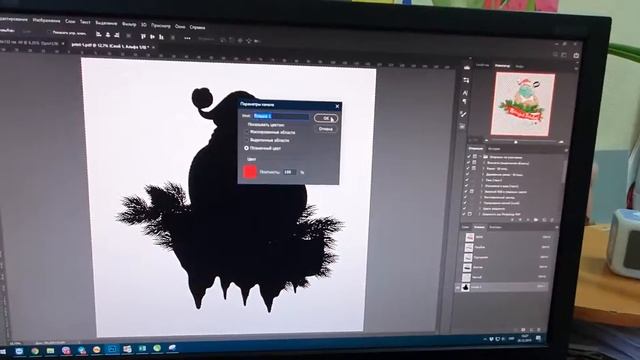Image resolution: width=640 pixels, height=360 pixels.
Task: Expand the Отражение в воде (текст) action
Action: click(x=482, y=186)
